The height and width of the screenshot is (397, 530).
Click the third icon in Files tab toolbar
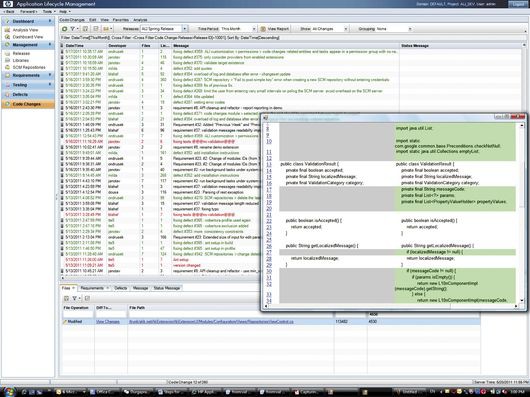tap(87, 298)
